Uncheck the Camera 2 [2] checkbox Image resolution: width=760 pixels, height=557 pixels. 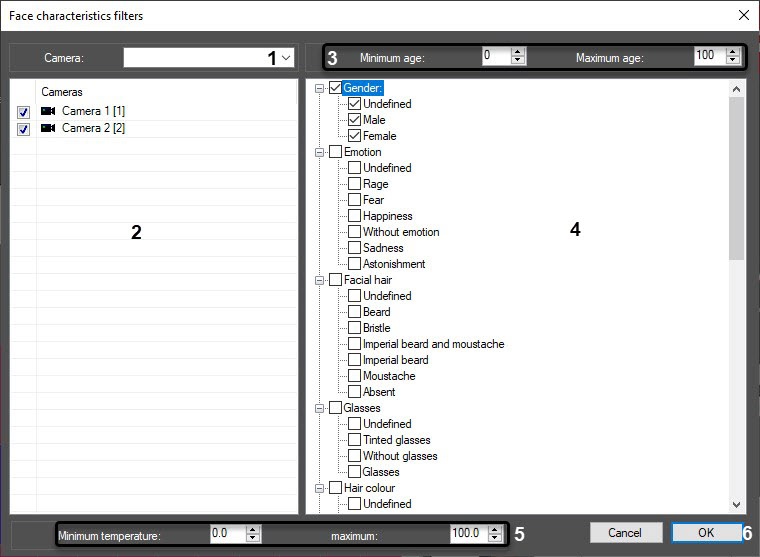(23, 129)
